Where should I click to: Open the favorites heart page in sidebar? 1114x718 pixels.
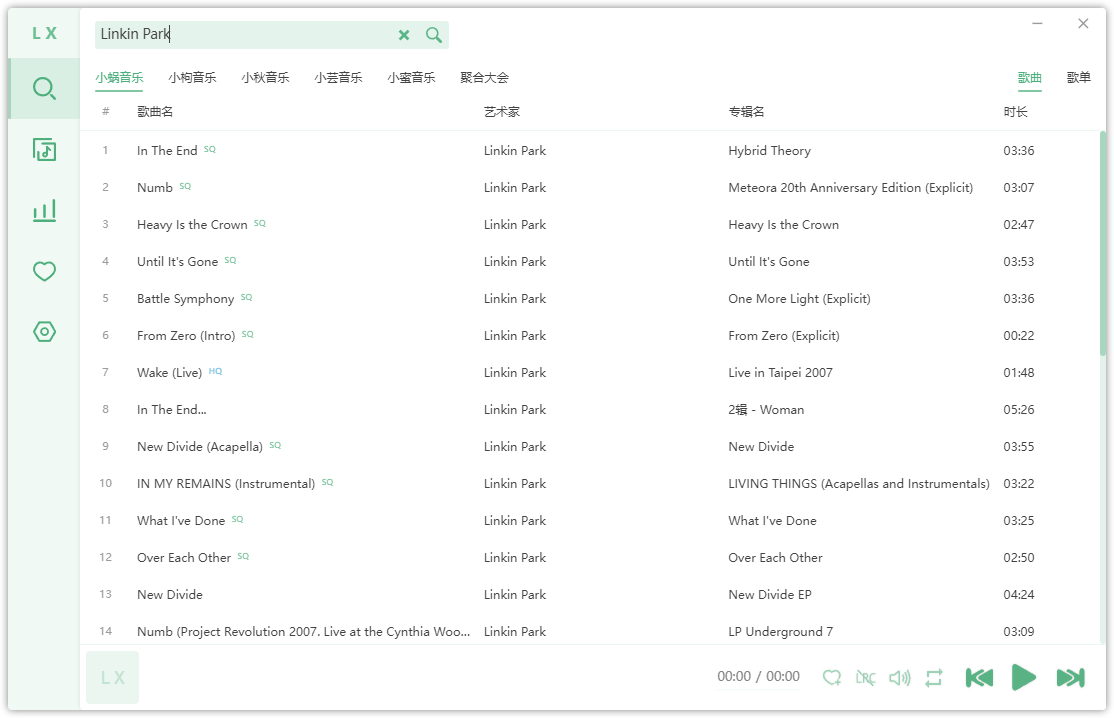[x=44, y=271]
